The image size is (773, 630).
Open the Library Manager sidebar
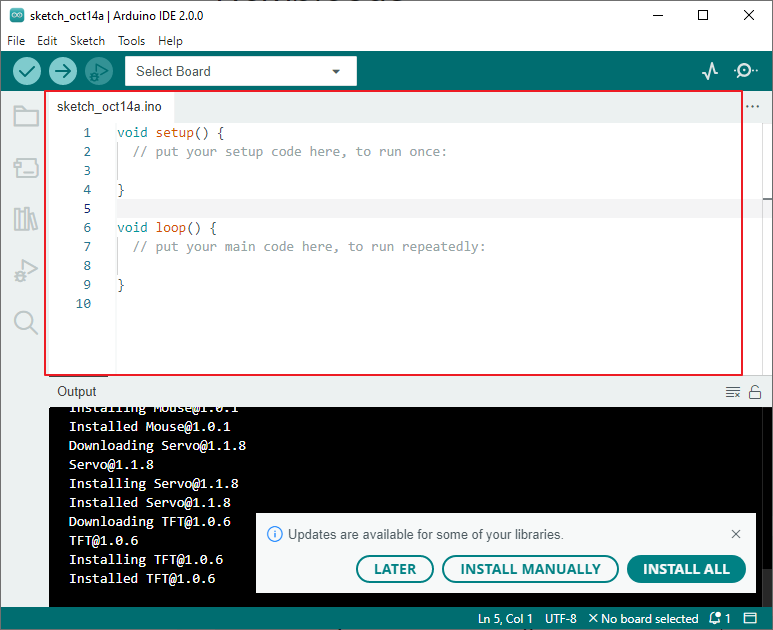tap(25, 219)
